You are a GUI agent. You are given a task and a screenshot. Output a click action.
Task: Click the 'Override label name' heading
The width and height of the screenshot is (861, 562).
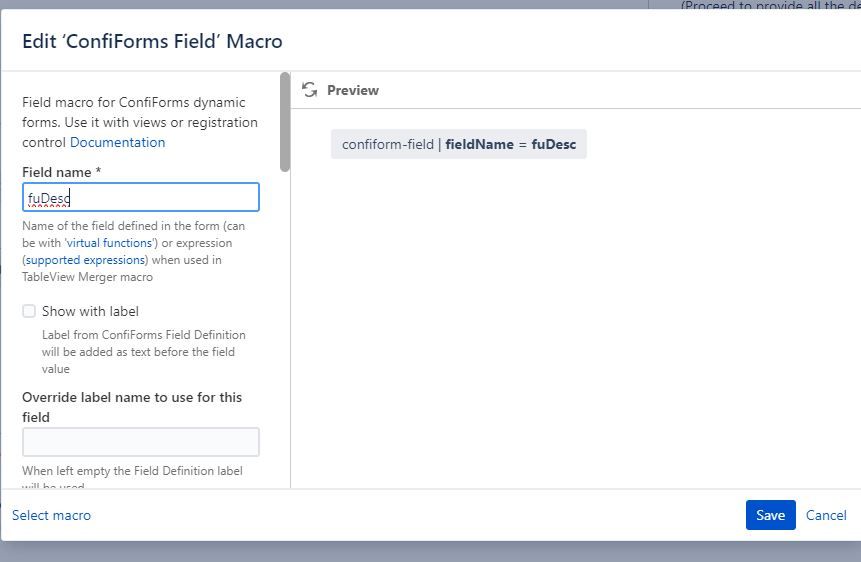pos(132,407)
